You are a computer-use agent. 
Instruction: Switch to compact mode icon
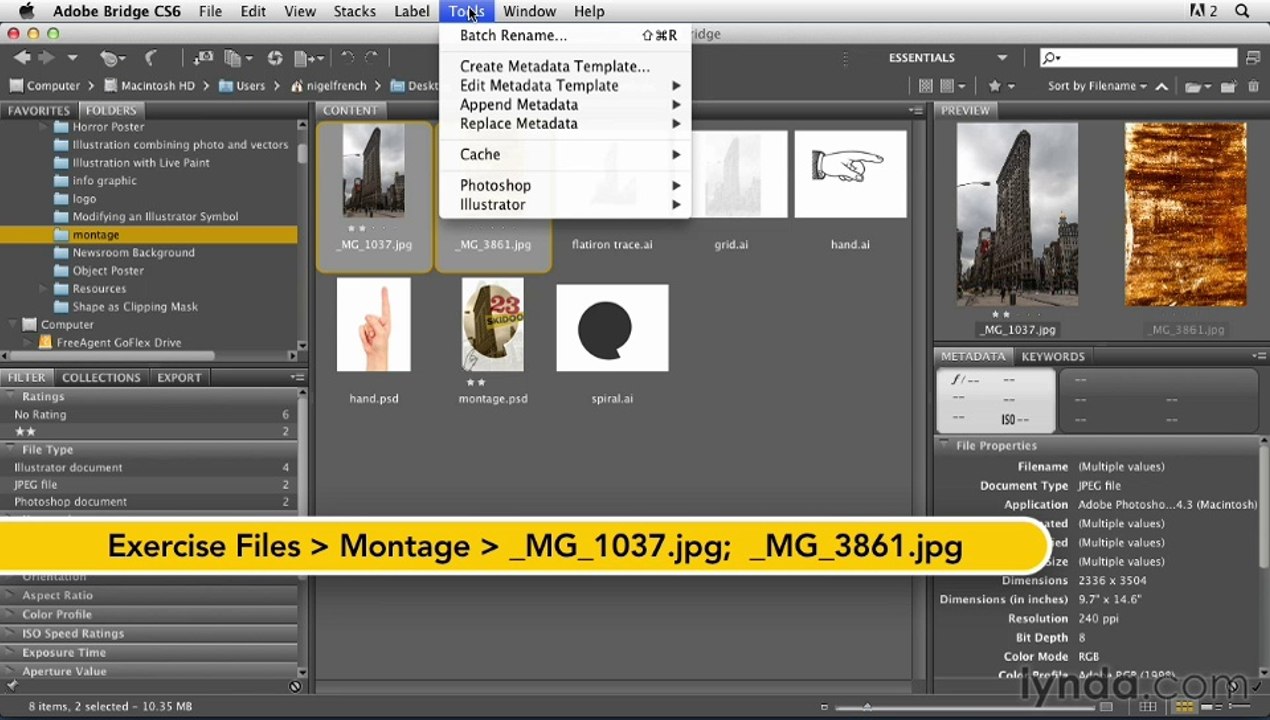1253,58
